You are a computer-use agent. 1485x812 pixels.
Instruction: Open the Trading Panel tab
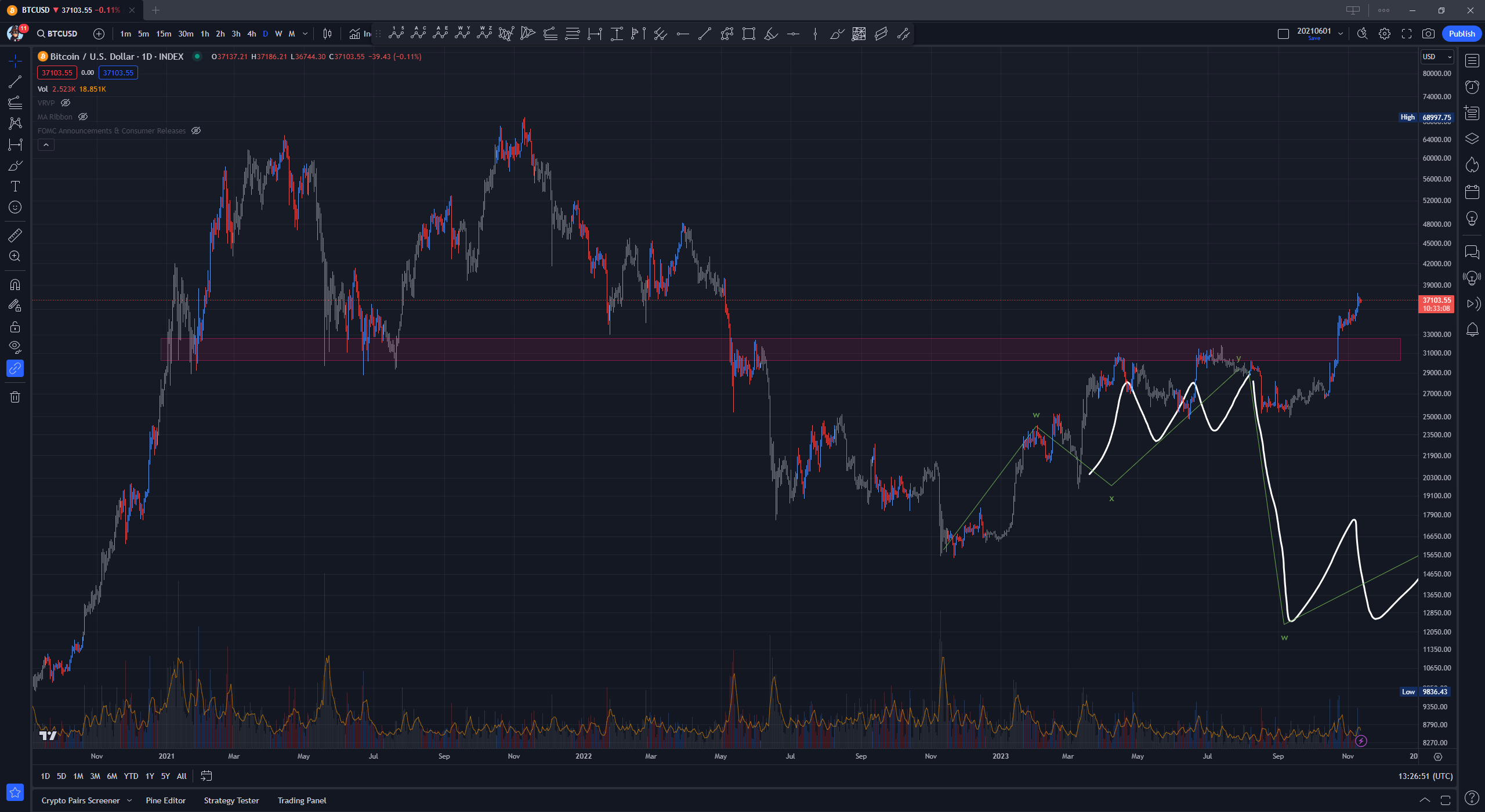[302, 800]
